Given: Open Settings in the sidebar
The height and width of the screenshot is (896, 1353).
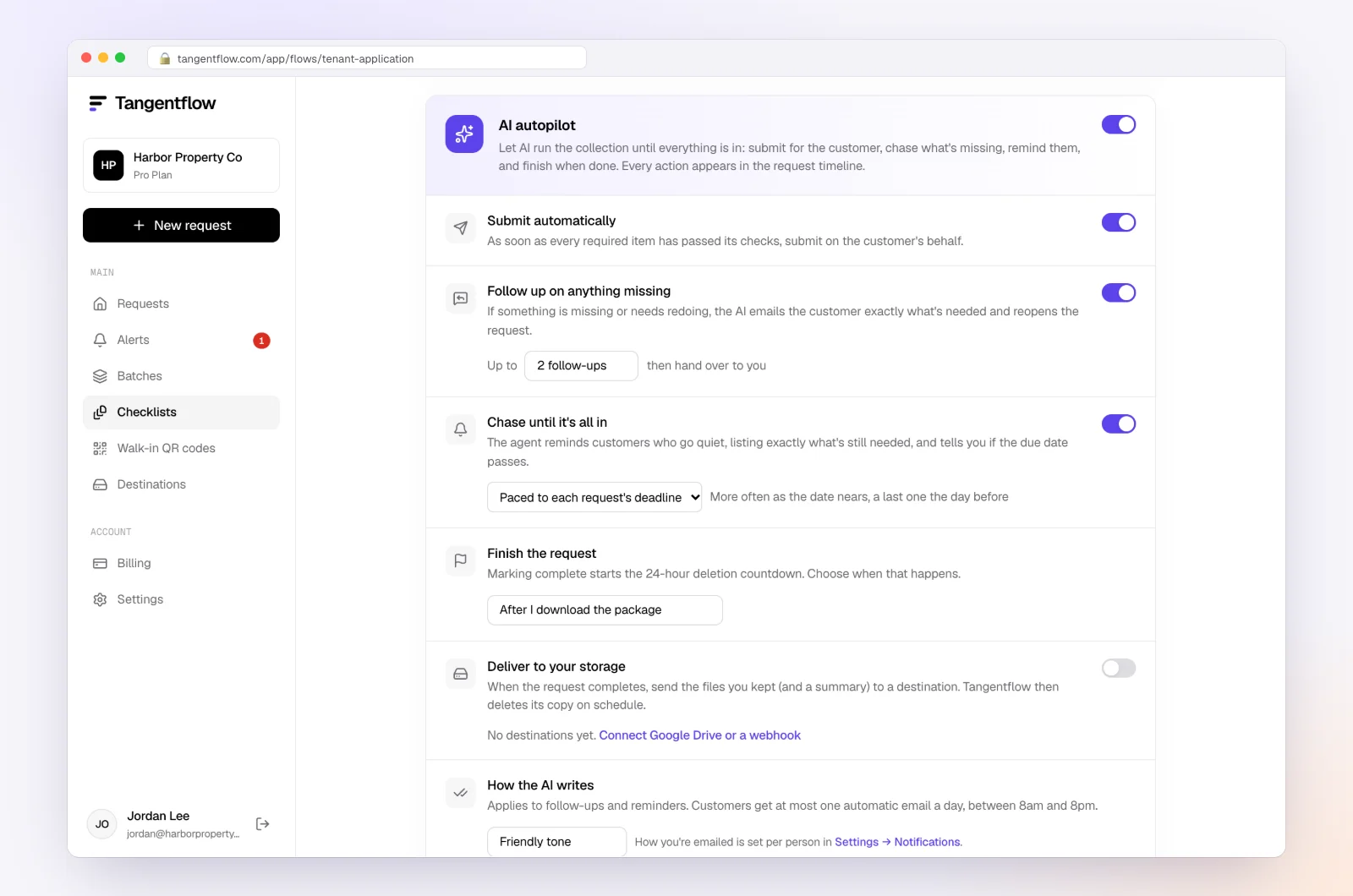Looking at the screenshot, I should 181,600.
